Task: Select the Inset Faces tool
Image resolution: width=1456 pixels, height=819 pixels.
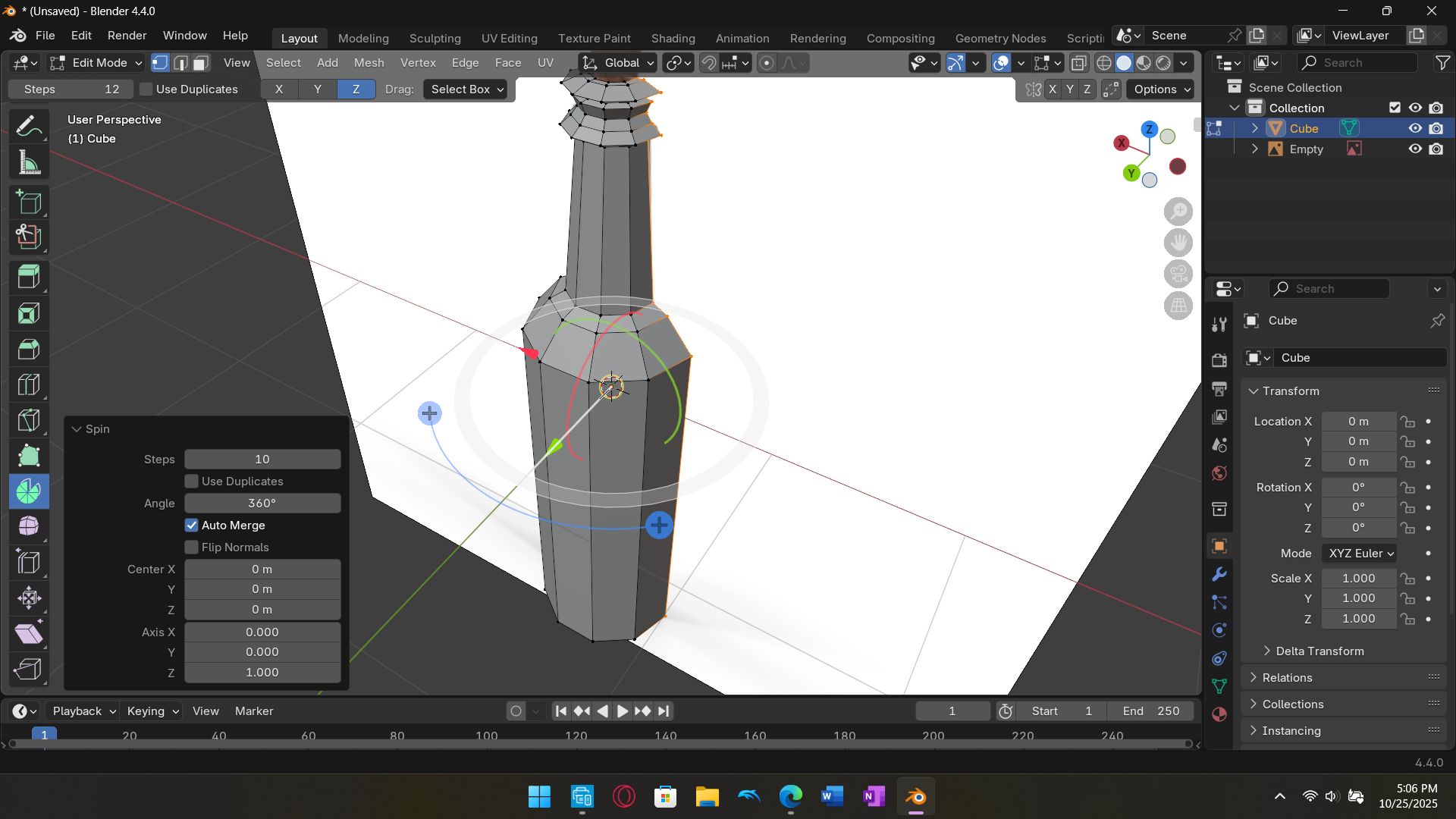Action: coord(29,313)
